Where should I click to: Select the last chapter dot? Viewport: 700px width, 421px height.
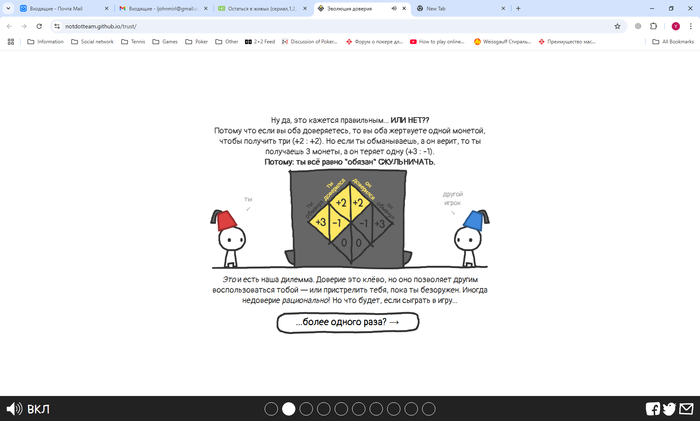(x=429, y=408)
